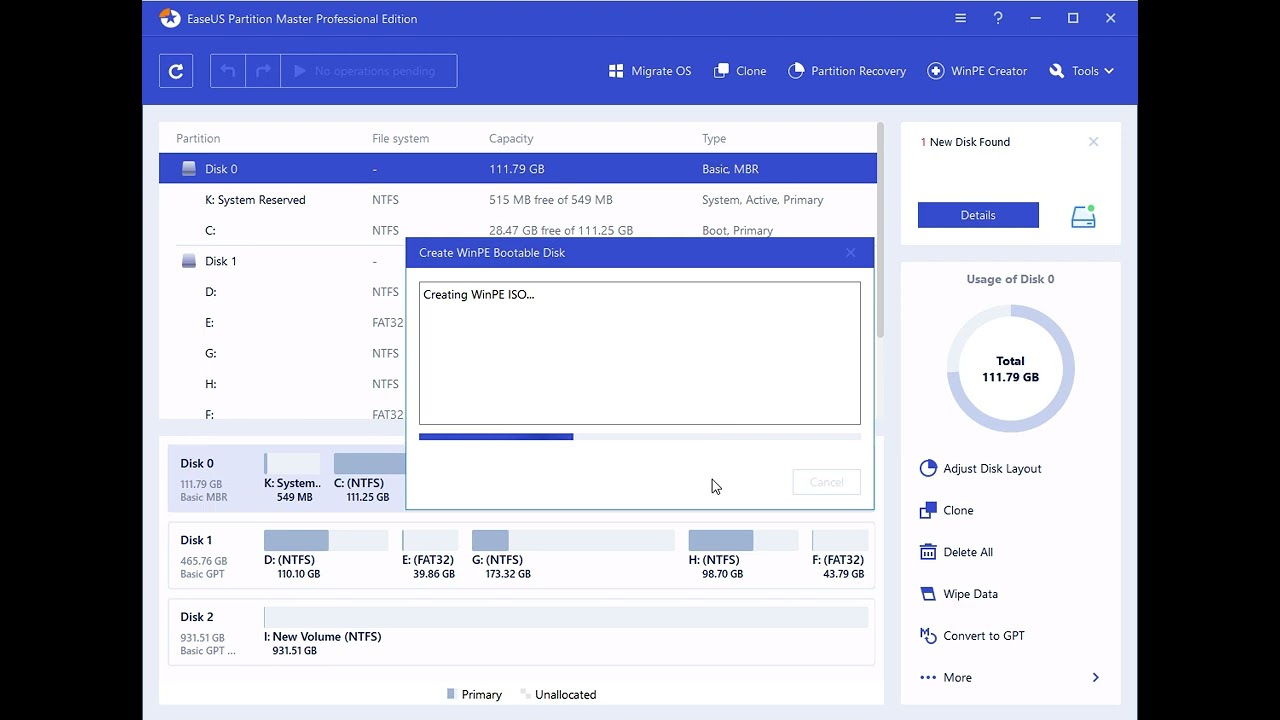Click the partition list vertical scrollbar
This screenshot has height=720, width=1280.
880,230
